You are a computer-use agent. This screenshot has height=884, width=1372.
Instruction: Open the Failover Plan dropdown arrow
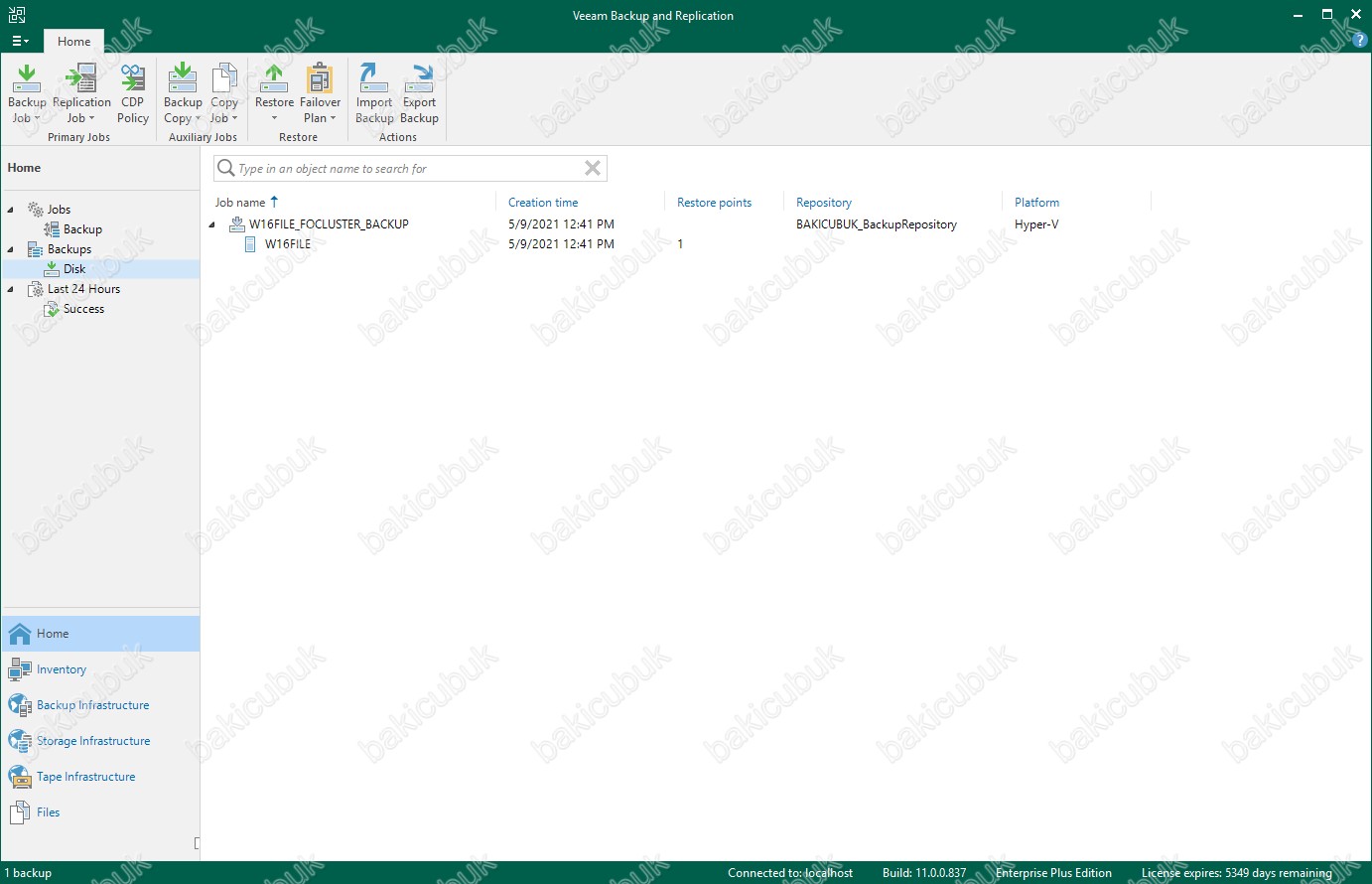333,118
